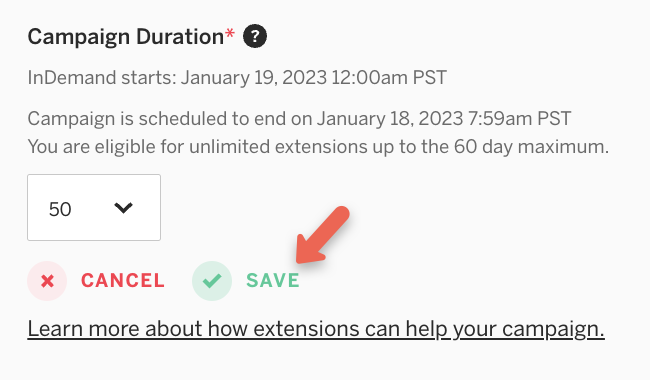Screen dimensions: 650x380
Task: Click the red X cancel icon
Action: (47, 281)
